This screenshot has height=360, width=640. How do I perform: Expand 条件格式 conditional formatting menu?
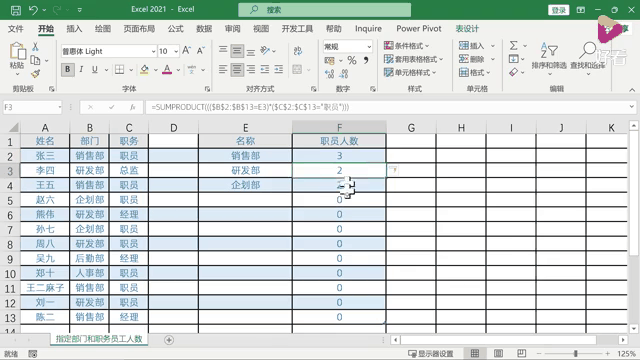(407, 46)
